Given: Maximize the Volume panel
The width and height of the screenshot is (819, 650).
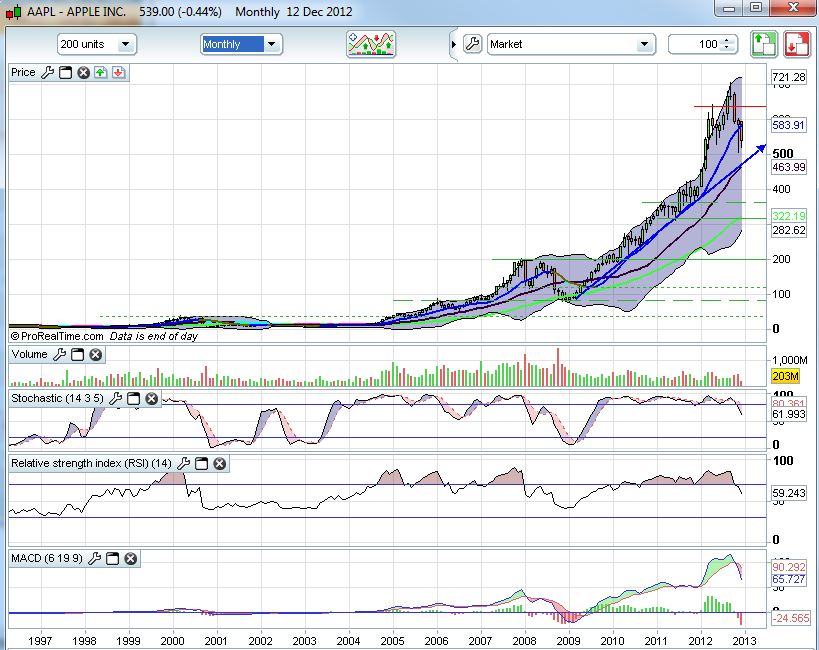Looking at the screenshot, I should [x=77, y=355].
